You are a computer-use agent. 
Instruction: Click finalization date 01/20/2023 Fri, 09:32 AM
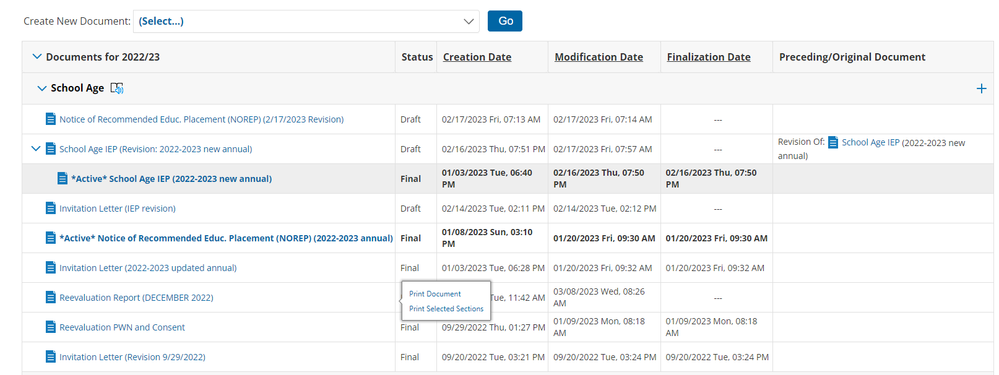coord(715,268)
